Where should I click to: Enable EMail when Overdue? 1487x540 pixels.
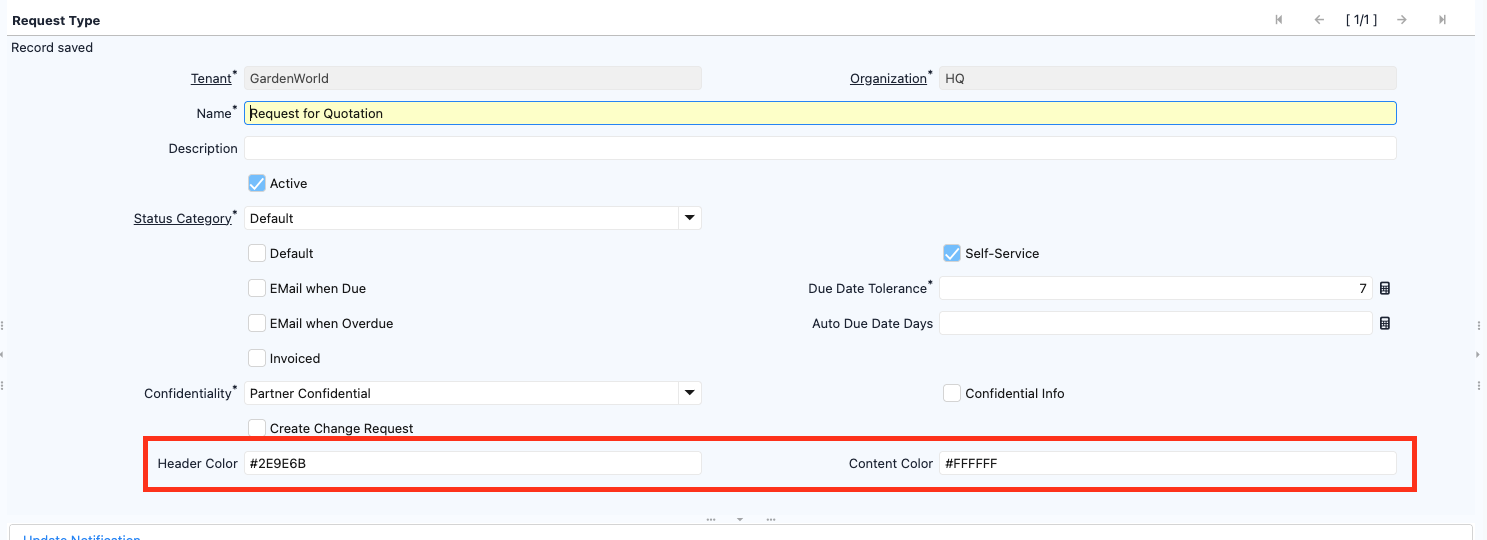[x=257, y=323]
